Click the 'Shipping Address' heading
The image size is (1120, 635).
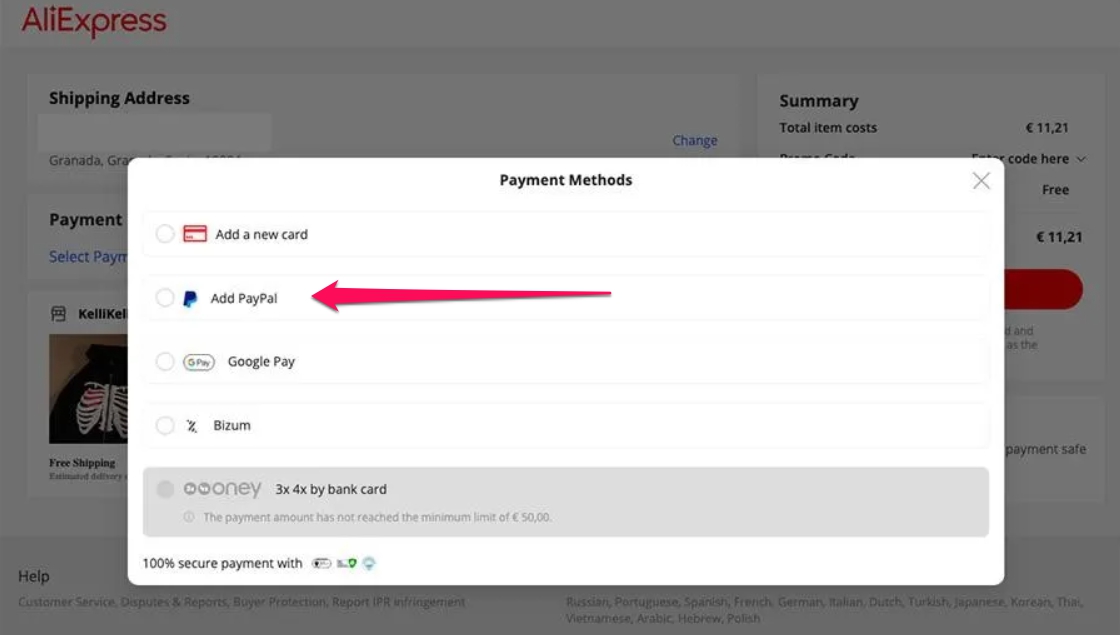coord(119,98)
